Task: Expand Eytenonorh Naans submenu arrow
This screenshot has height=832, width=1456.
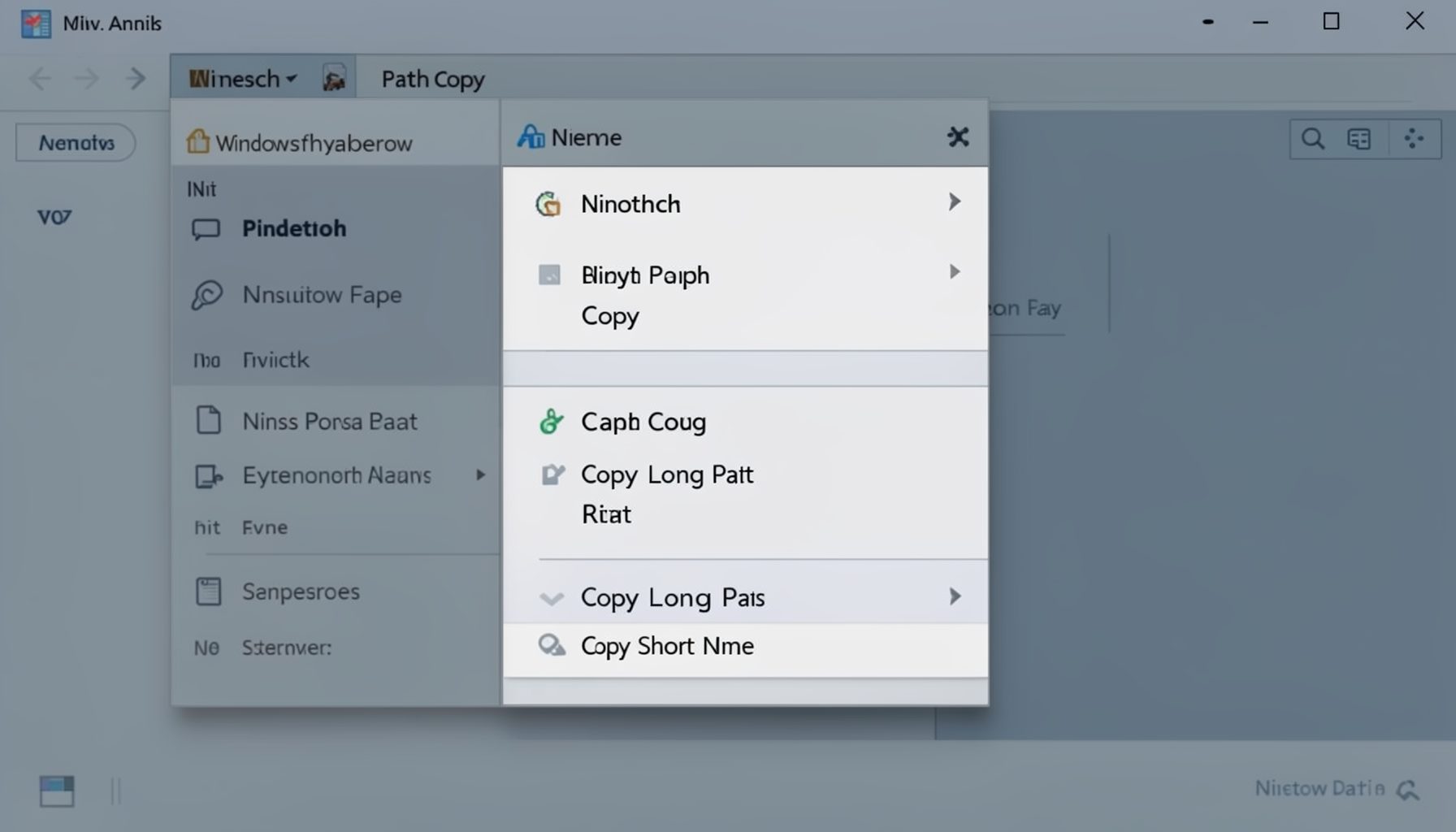Action: click(x=480, y=474)
